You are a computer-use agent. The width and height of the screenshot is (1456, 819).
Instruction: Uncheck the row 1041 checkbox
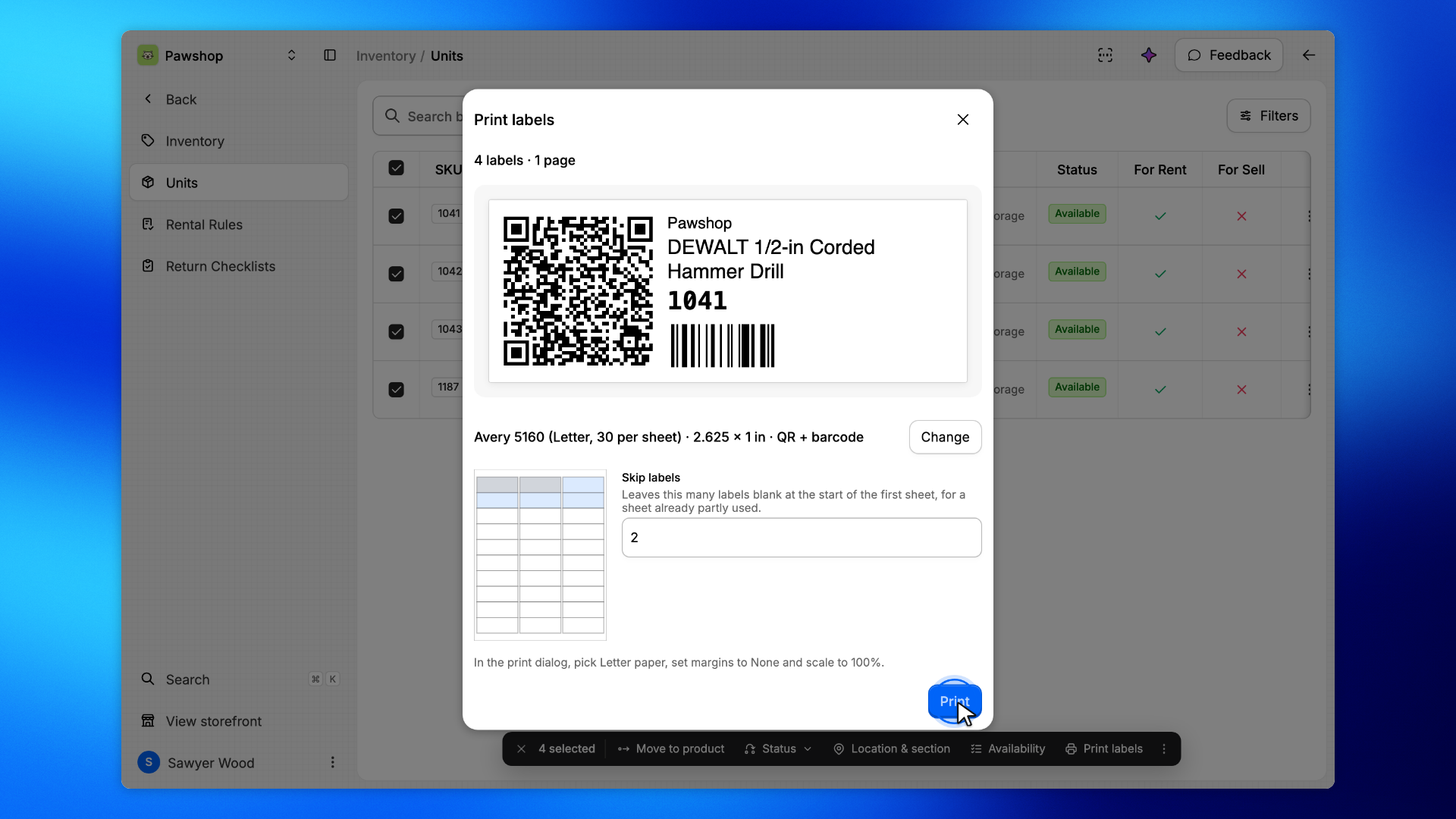pos(396,216)
